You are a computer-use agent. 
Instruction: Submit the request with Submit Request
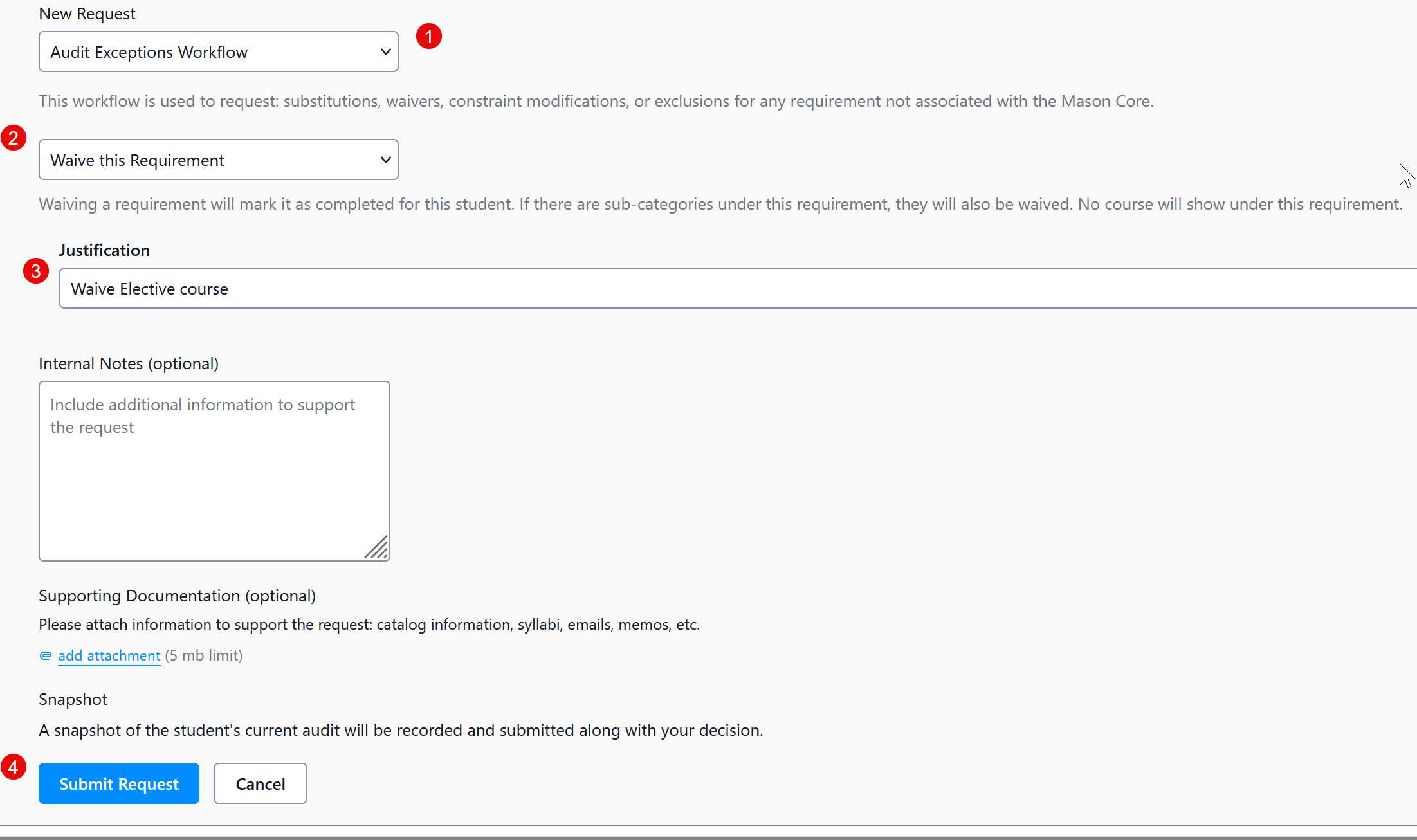click(119, 783)
